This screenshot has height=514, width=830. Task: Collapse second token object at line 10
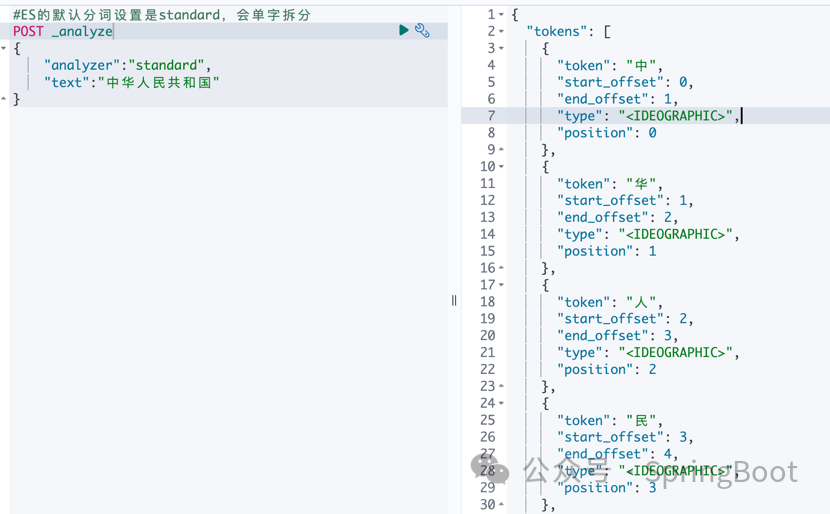tap(501, 167)
